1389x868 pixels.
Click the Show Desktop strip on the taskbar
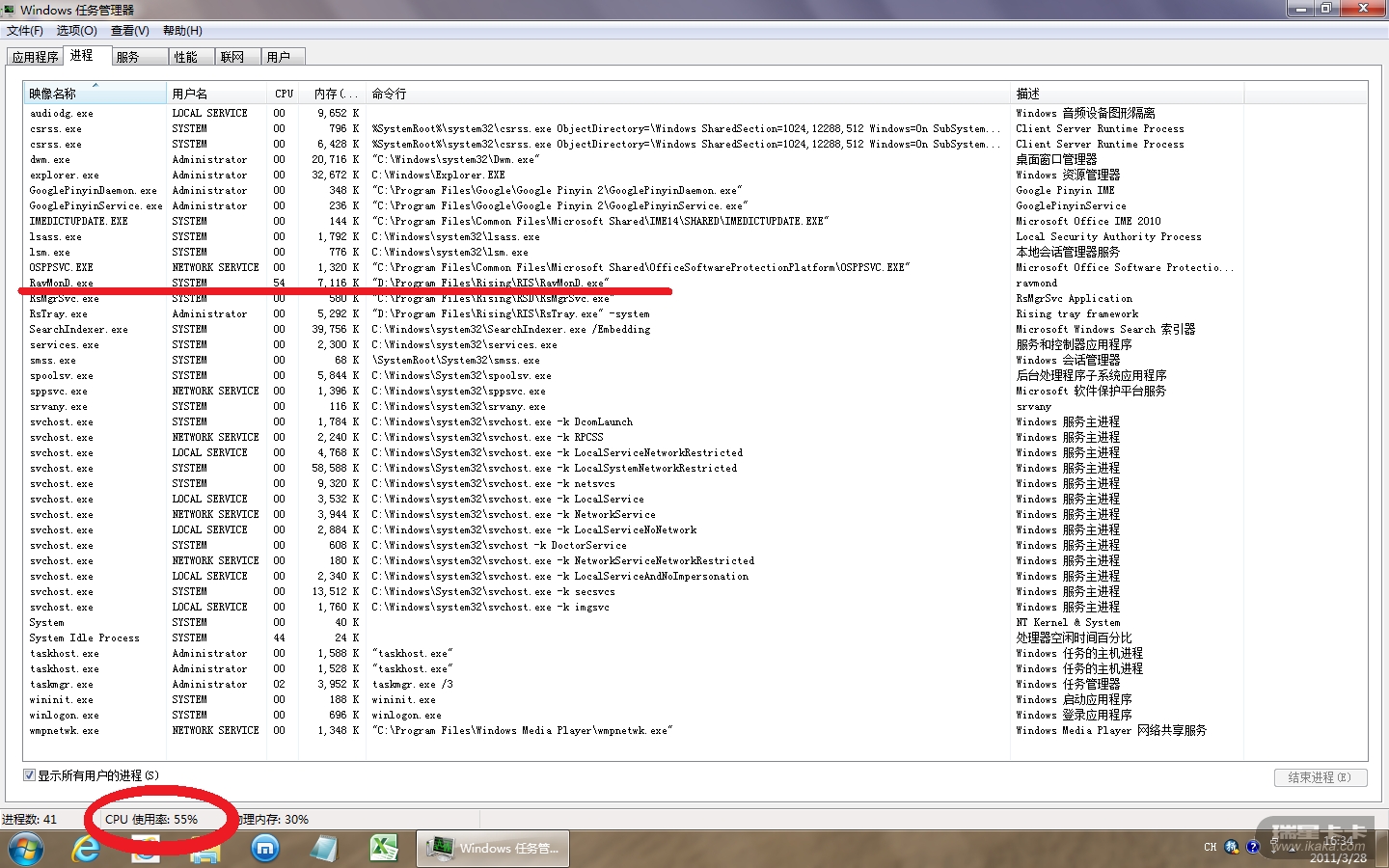(x=1382, y=849)
